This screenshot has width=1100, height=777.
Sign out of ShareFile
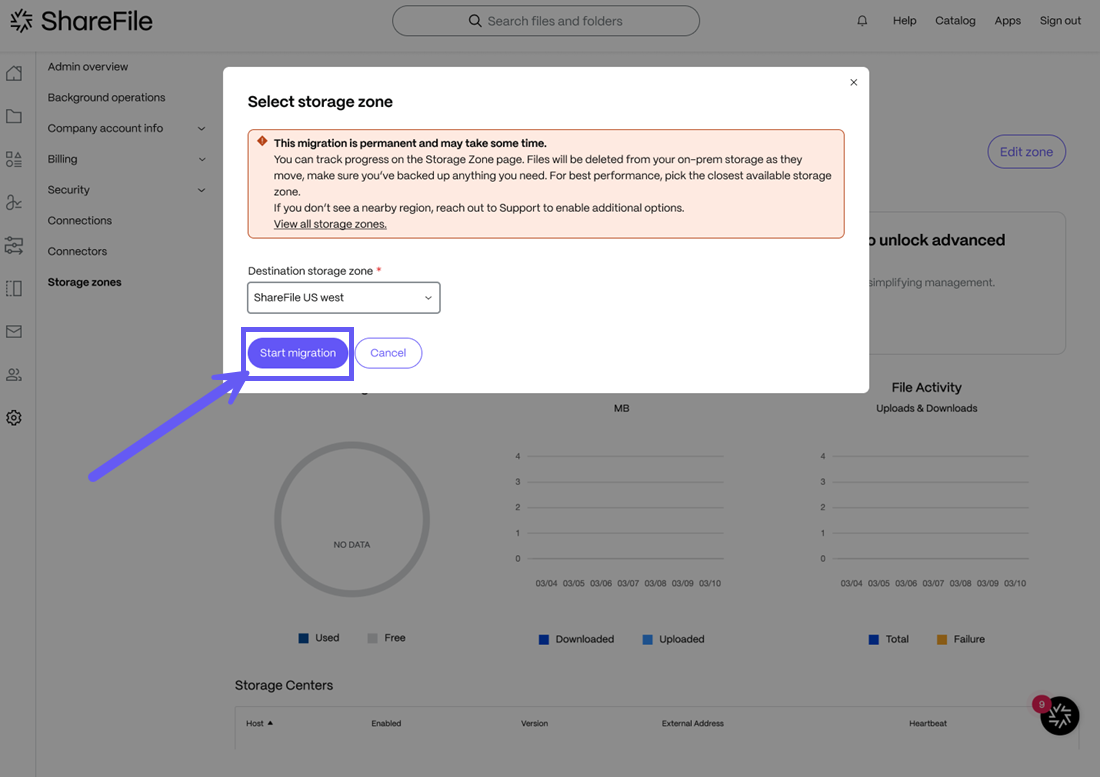[x=1060, y=21]
